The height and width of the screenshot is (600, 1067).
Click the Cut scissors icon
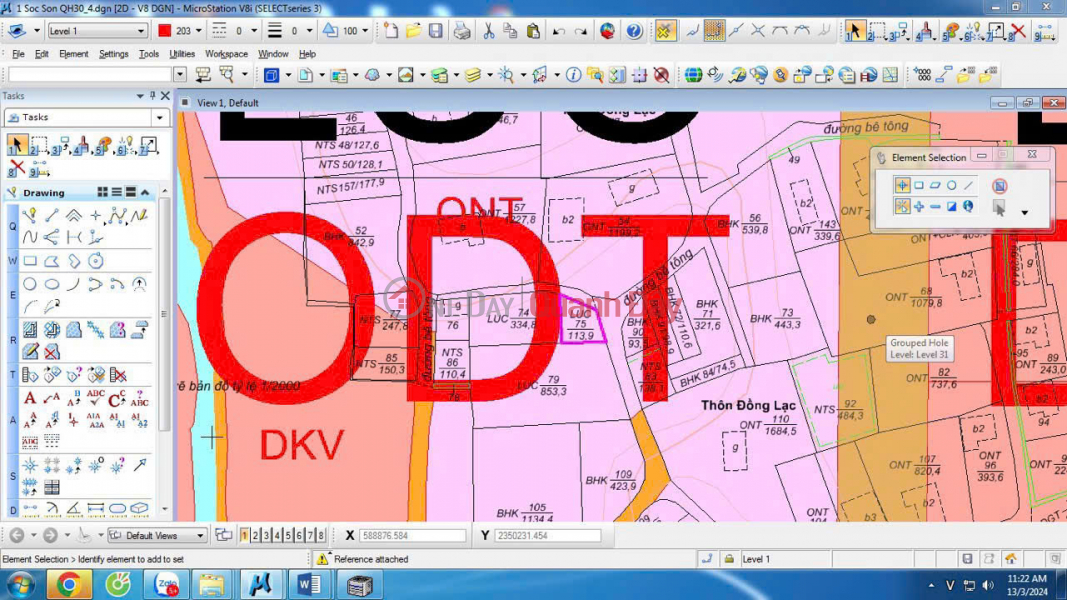coord(488,31)
